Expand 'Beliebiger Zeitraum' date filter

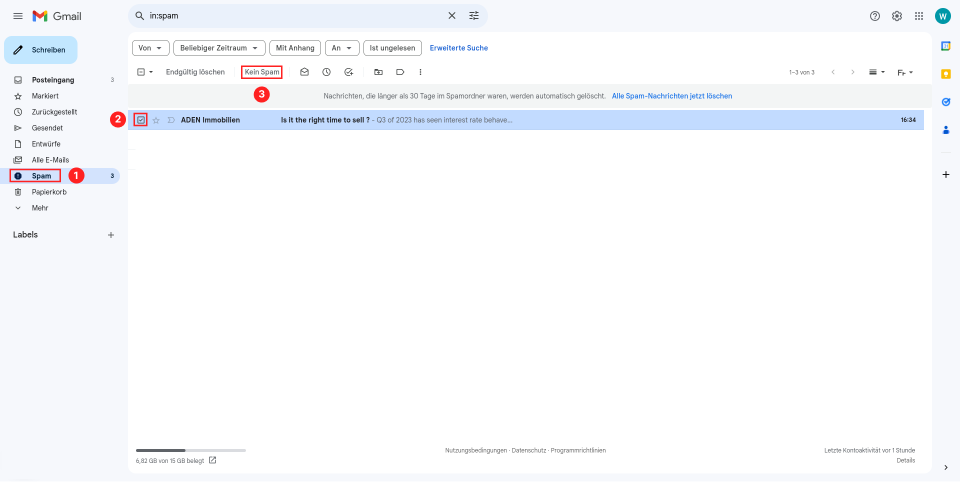point(219,47)
